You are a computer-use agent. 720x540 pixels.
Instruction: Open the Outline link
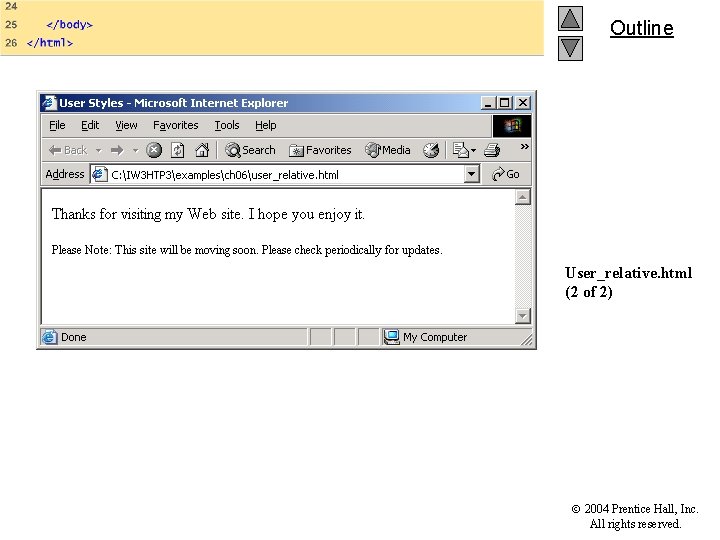tap(641, 28)
